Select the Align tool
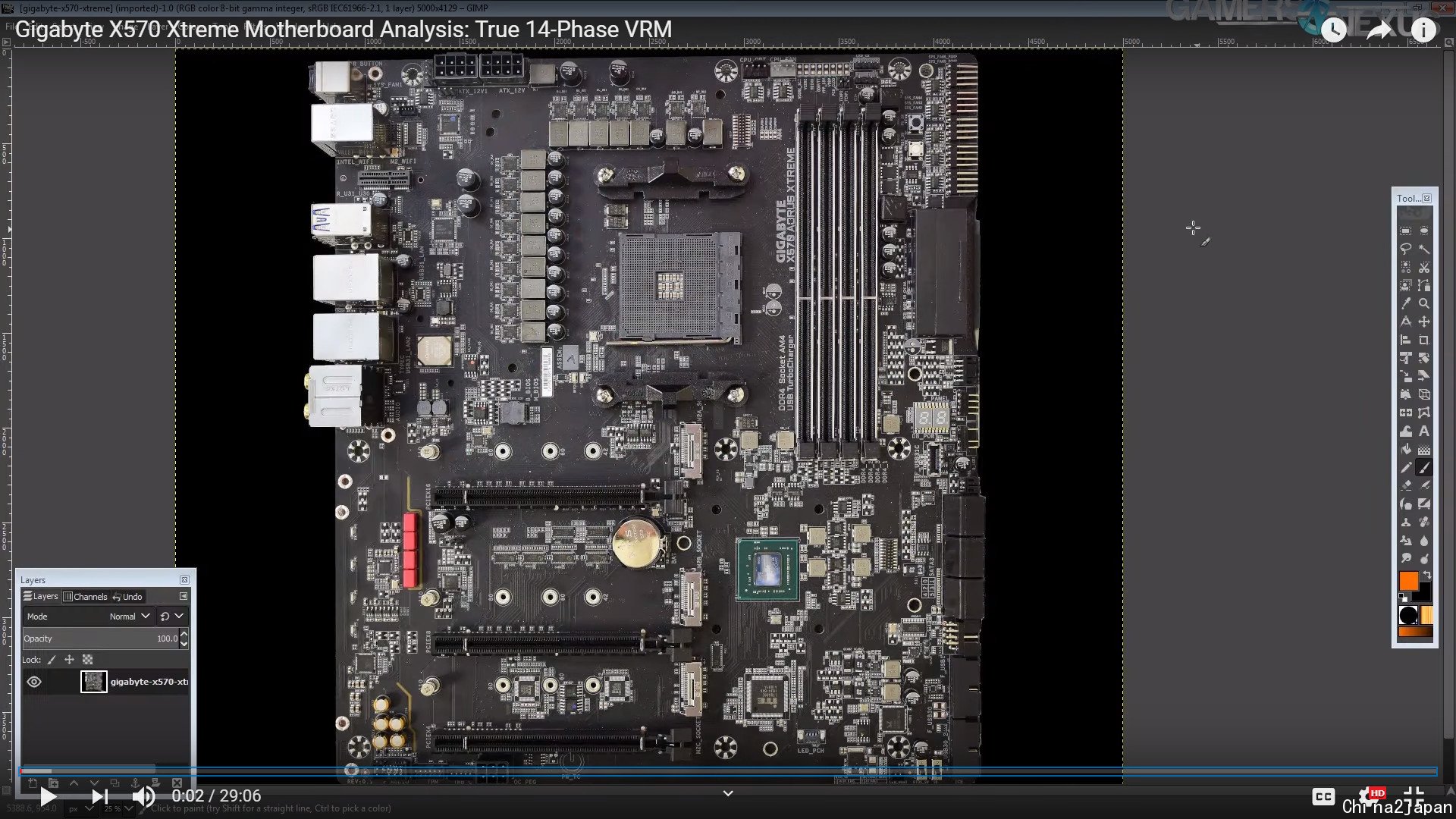Image resolution: width=1456 pixels, height=819 pixels. pyautogui.click(x=1406, y=340)
